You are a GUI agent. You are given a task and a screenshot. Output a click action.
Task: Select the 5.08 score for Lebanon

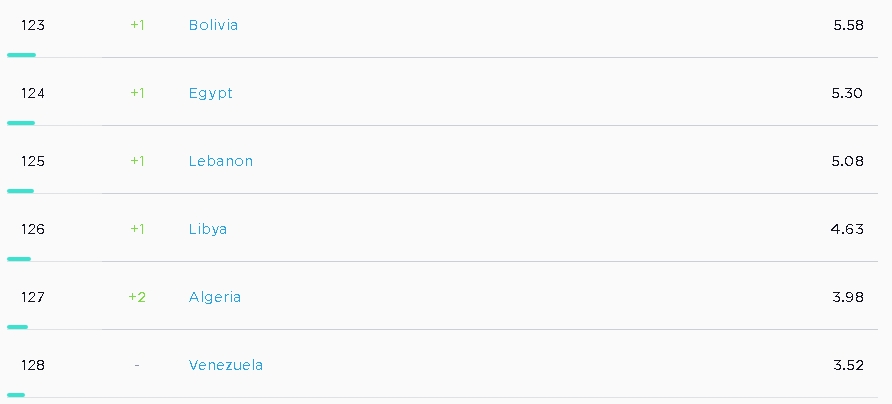pos(848,161)
